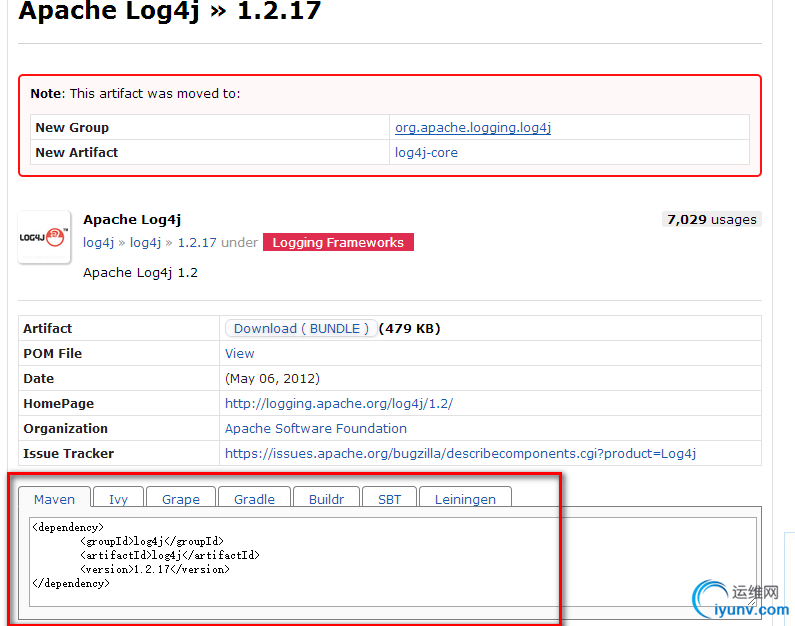Click the 'Apache Log4j » 1.2.17' page heading
Viewport: 795px width, 626px height.
click(169, 11)
